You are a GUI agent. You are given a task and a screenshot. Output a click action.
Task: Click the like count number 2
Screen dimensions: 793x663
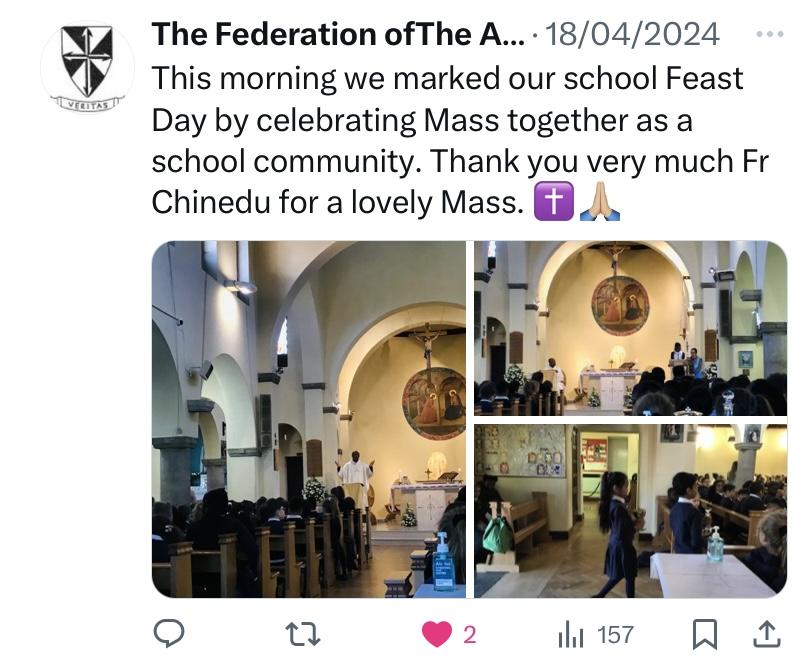[x=470, y=634]
